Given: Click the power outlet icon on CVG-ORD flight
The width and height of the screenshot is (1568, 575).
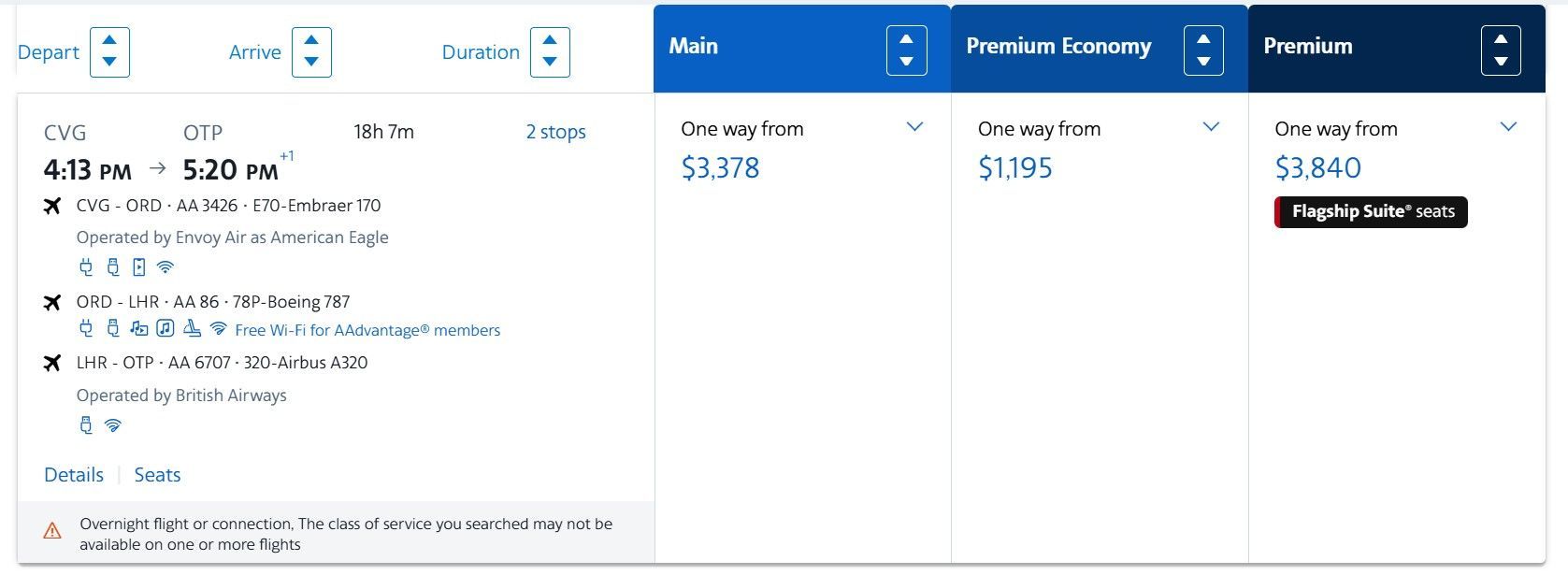Looking at the screenshot, I should point(86,267).
